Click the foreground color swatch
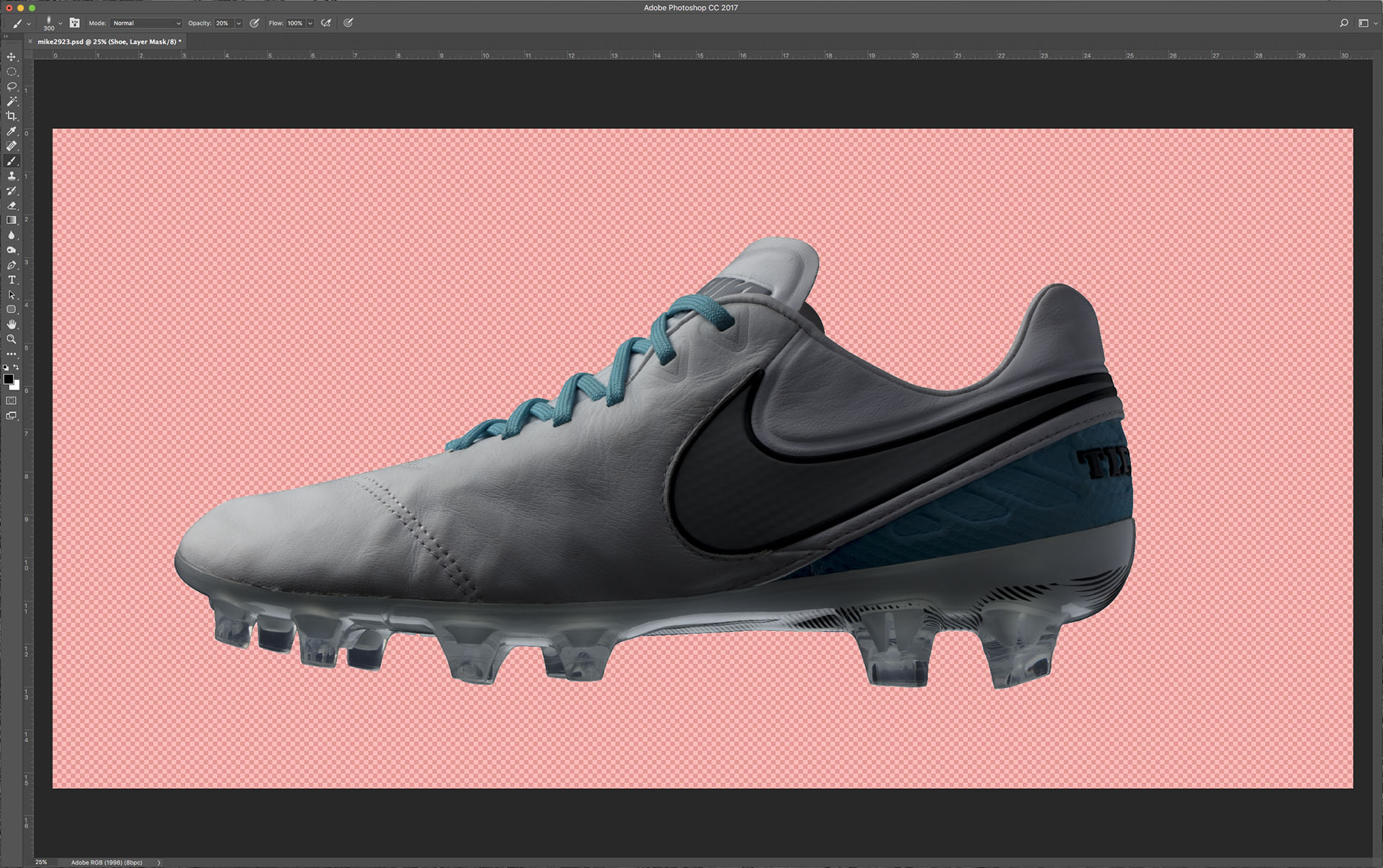 click(x=8, y=379)
